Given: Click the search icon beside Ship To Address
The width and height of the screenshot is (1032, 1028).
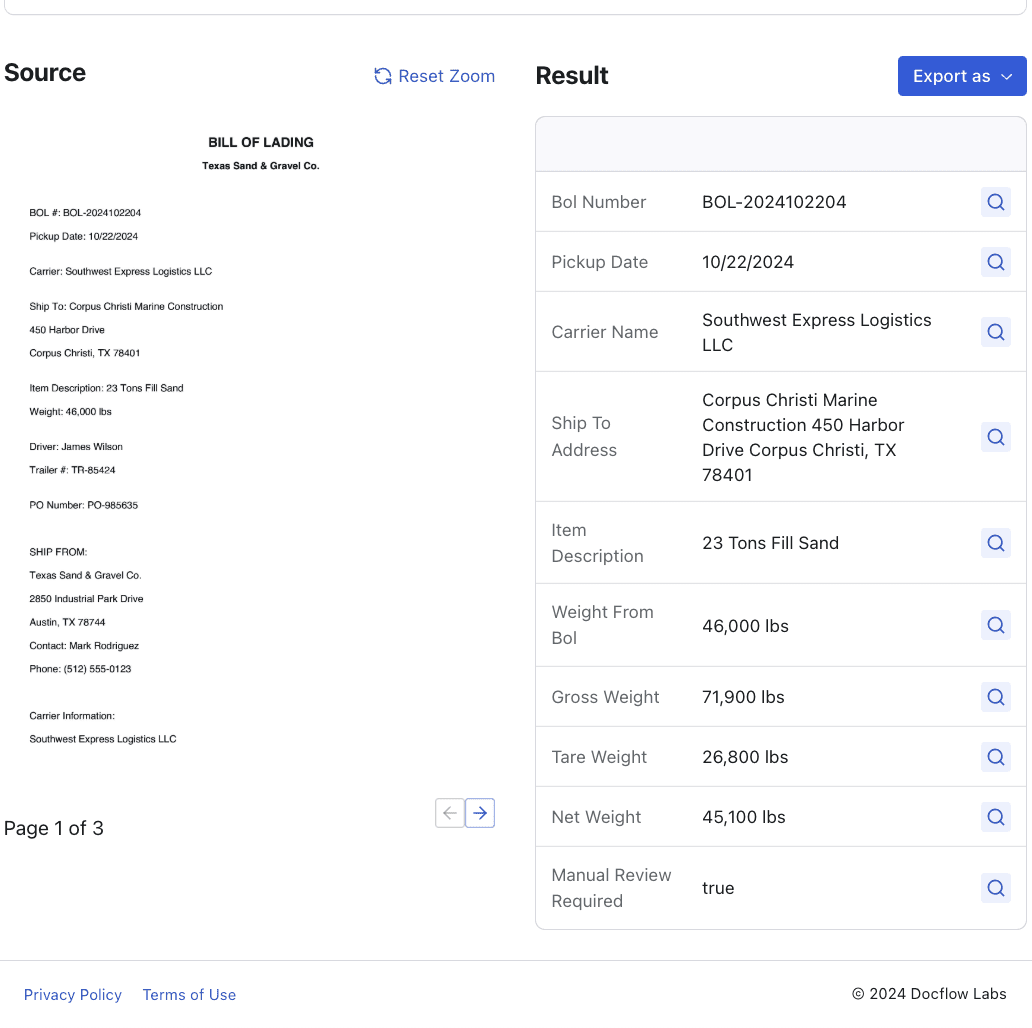Looking at the screenshot, I should pos(995,437).
